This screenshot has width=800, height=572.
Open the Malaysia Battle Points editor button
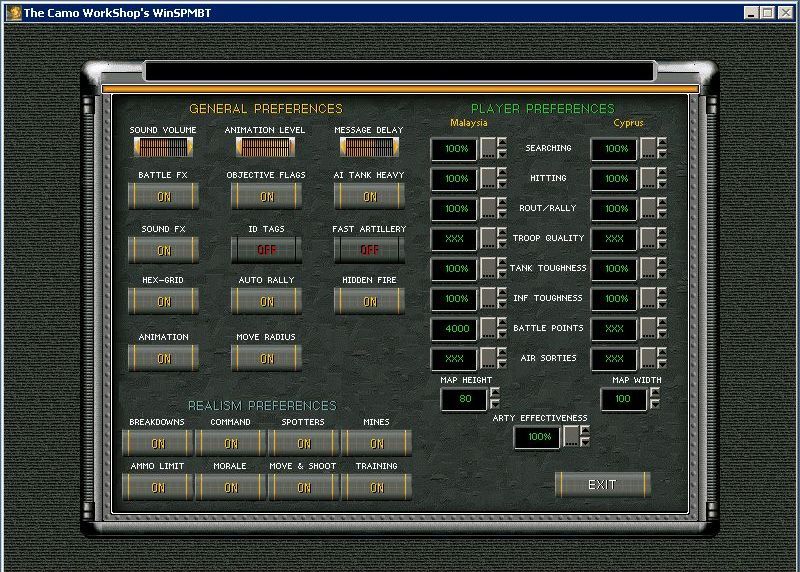tap(488, 329)
